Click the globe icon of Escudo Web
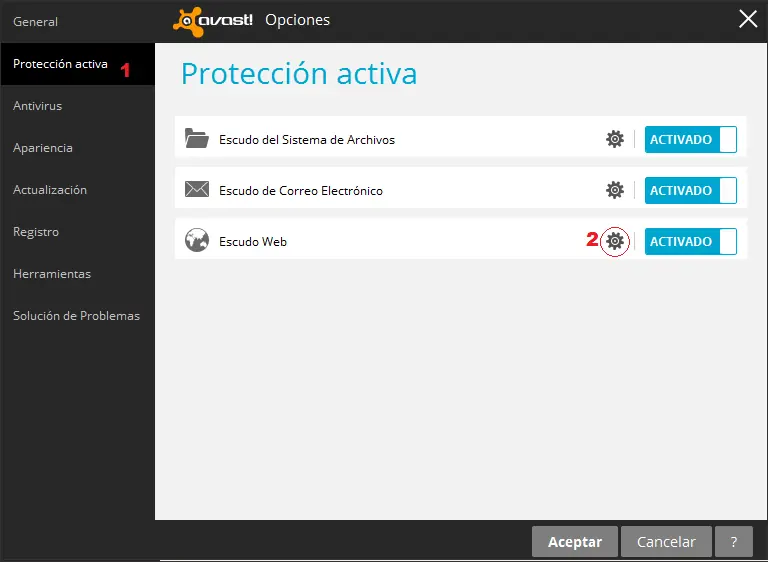This screenshot has width=768, height=562. tap(197, 240)
